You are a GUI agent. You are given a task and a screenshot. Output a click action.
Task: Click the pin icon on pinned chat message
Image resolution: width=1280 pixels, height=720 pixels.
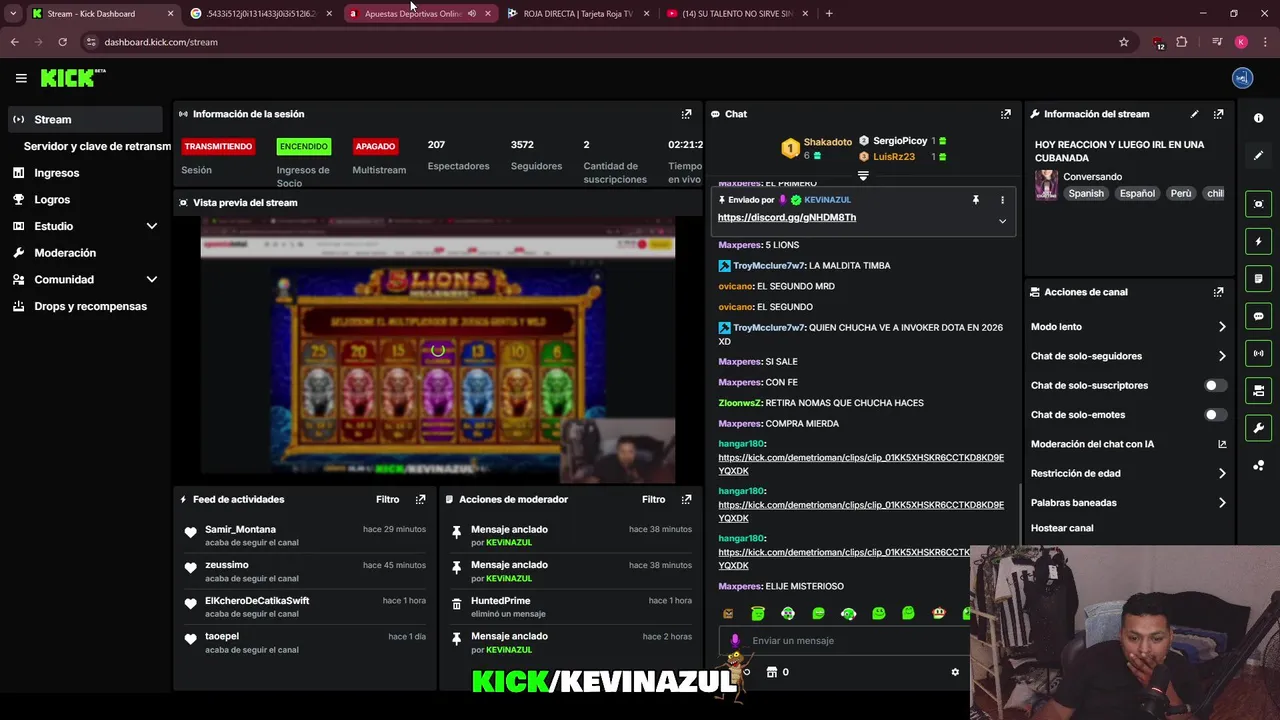[x=976, y=200]
